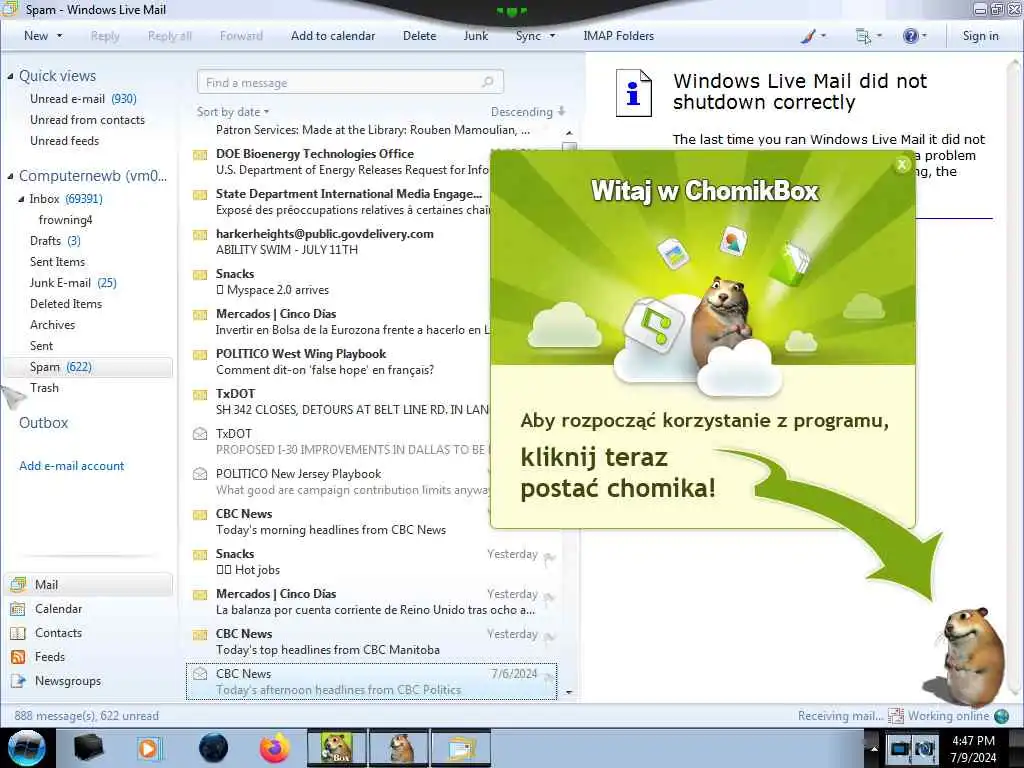Click envelope icon of harkerheights message
The height and width of the screenshot is (768, 1024).
tap(200, 234)
